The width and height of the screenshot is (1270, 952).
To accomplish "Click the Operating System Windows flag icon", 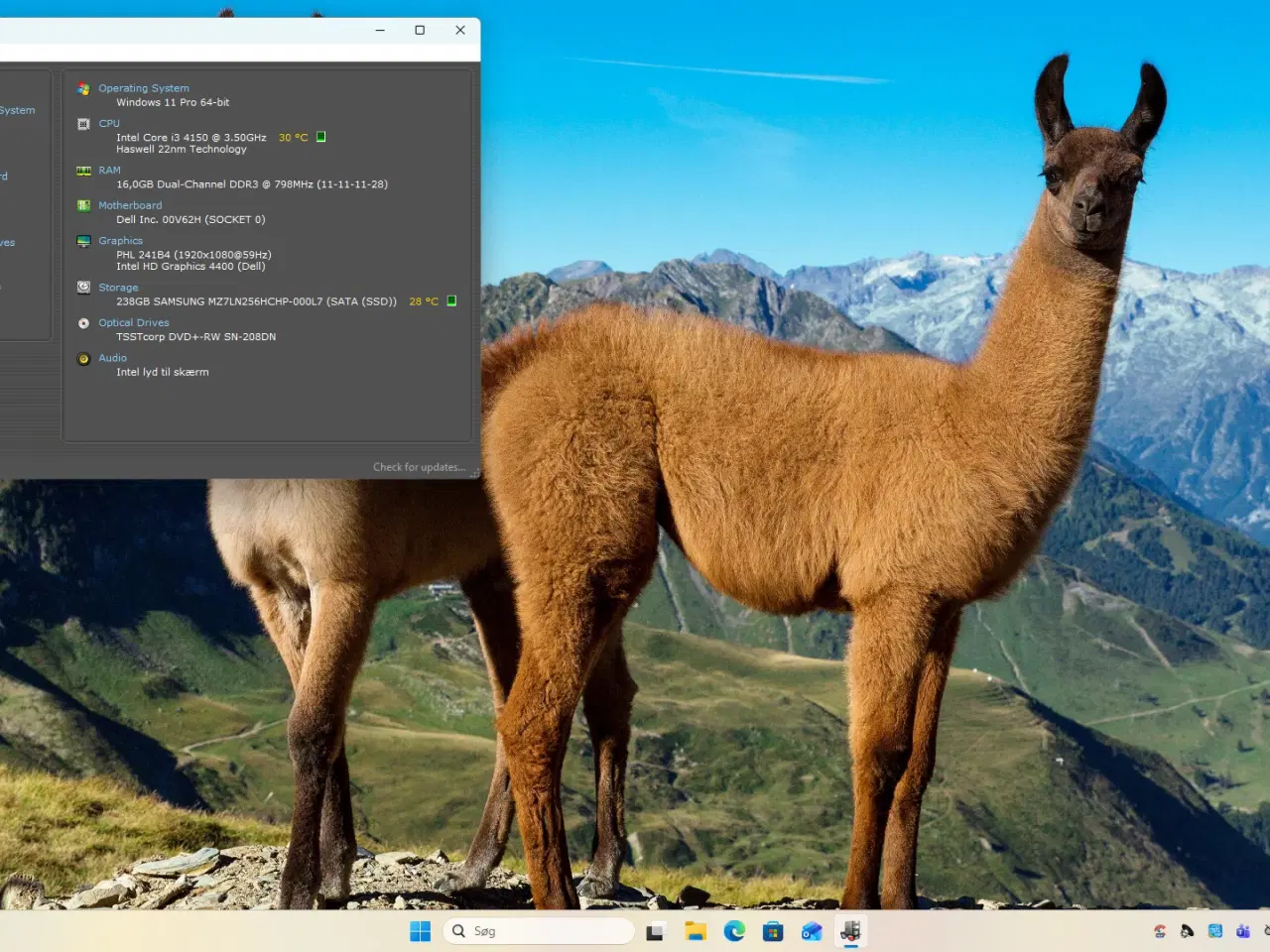I will (x=83, y=89).
